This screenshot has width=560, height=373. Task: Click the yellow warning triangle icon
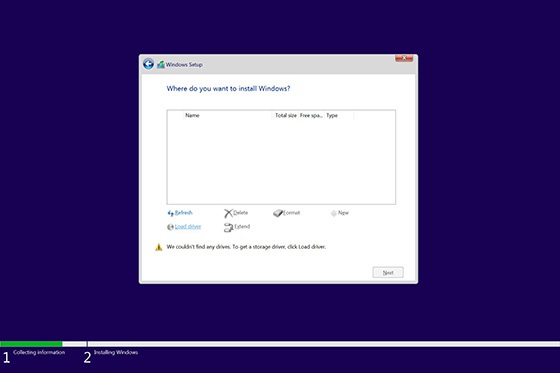(x=159, y=247)
